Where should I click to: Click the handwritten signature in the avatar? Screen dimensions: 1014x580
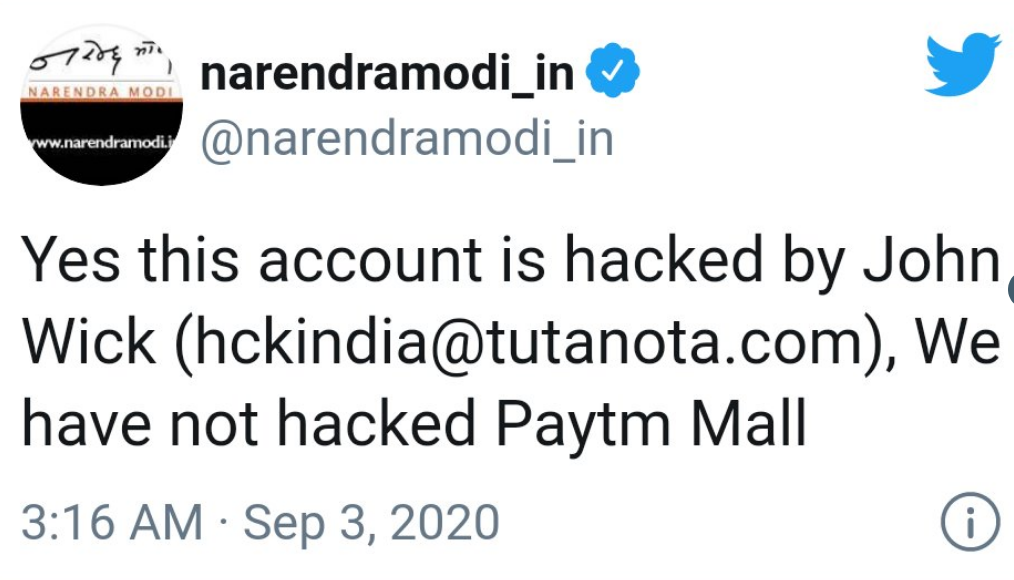tap(97, 60)
